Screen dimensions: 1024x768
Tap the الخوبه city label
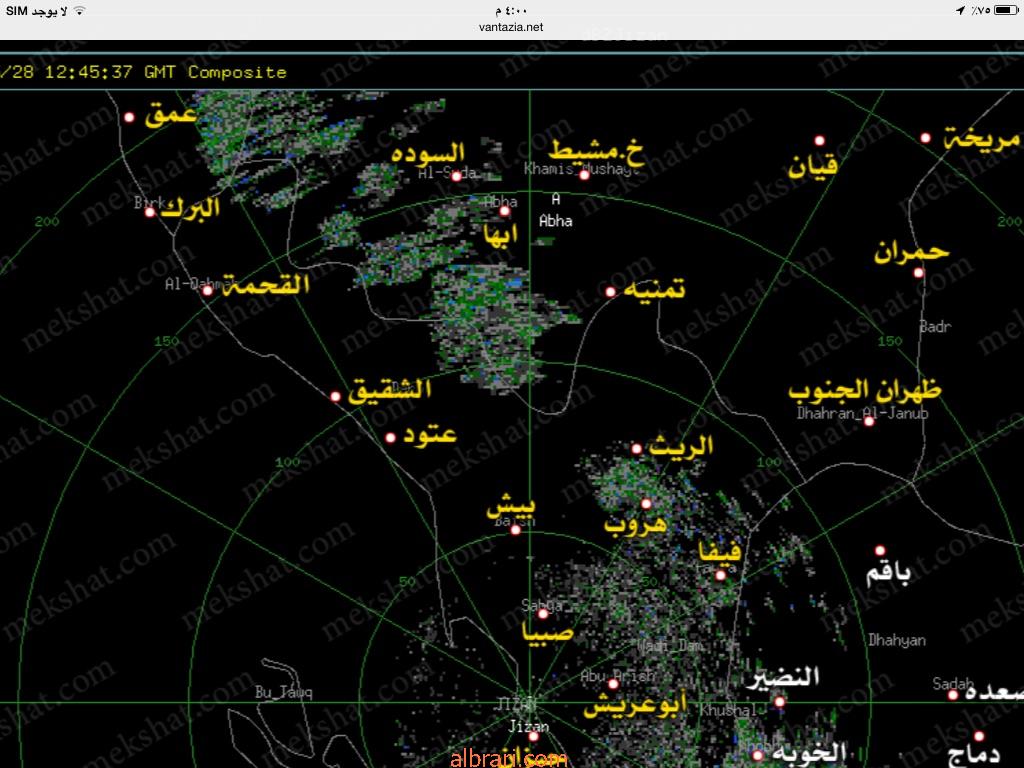(x=808, y=754)
